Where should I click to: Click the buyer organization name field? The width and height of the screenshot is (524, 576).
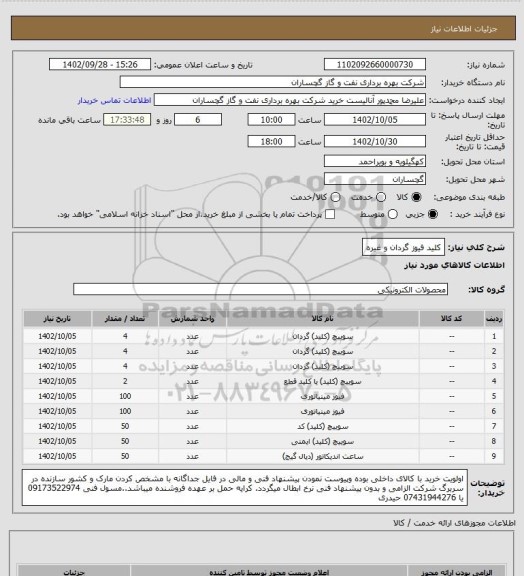[x=273, y=82]
